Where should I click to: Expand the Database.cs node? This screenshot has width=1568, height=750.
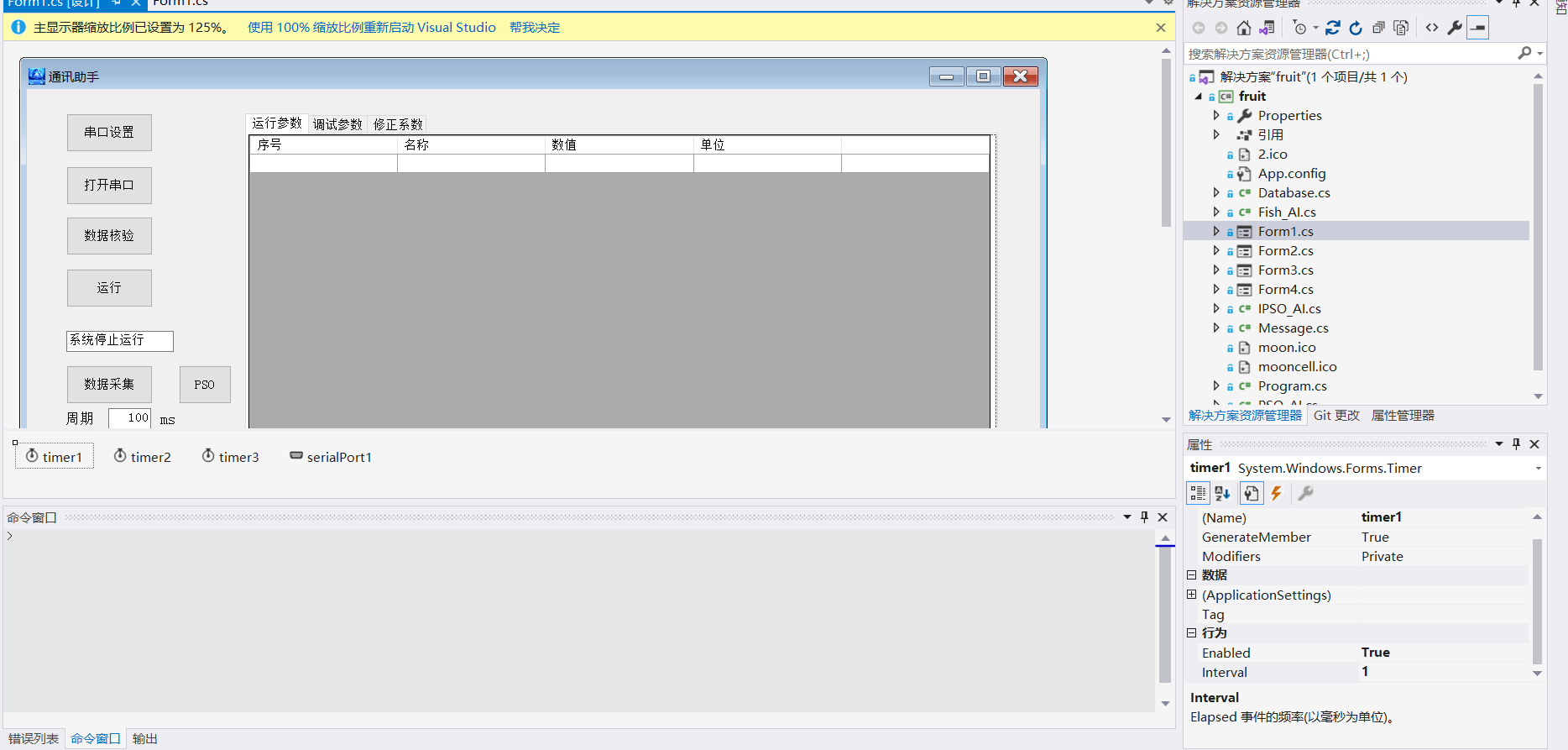tap(1216, 192)
